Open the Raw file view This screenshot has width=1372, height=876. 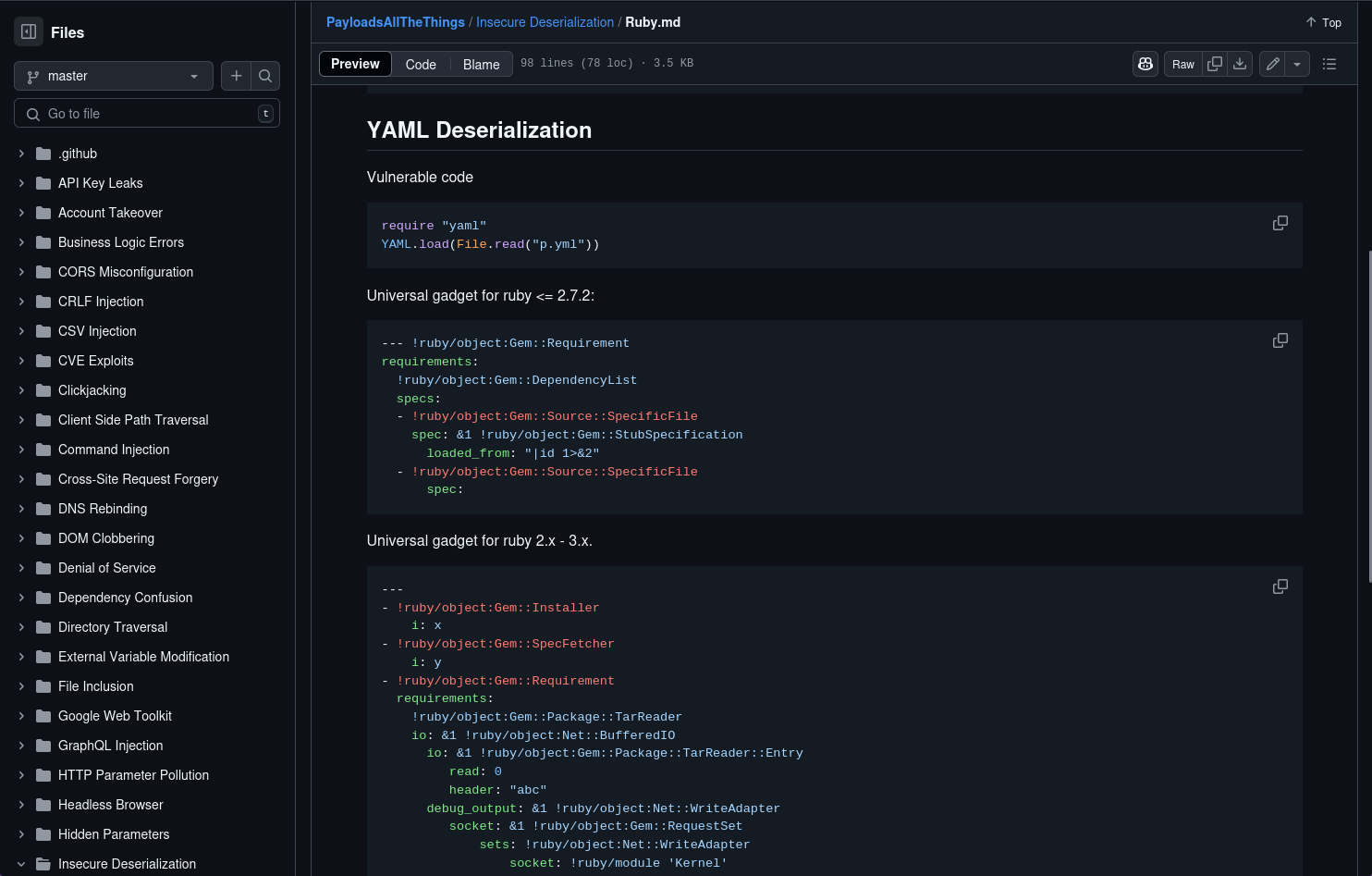[1183, 64]
